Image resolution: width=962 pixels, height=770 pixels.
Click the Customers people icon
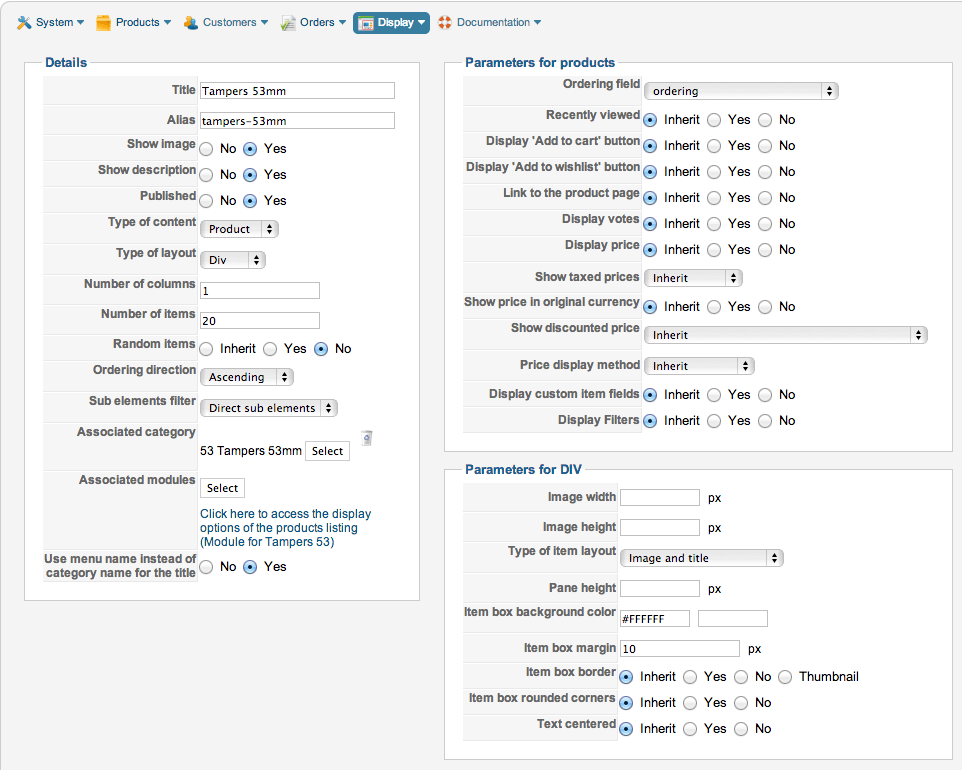[191, 22]
